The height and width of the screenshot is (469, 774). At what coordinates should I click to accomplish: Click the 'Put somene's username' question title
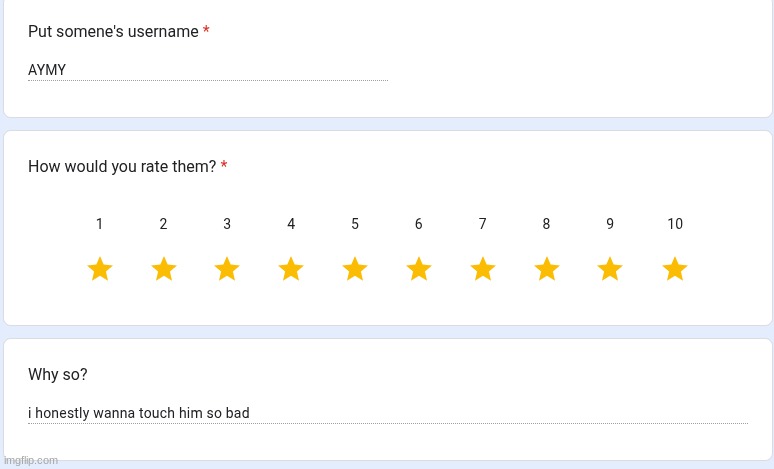coord(113,32)
